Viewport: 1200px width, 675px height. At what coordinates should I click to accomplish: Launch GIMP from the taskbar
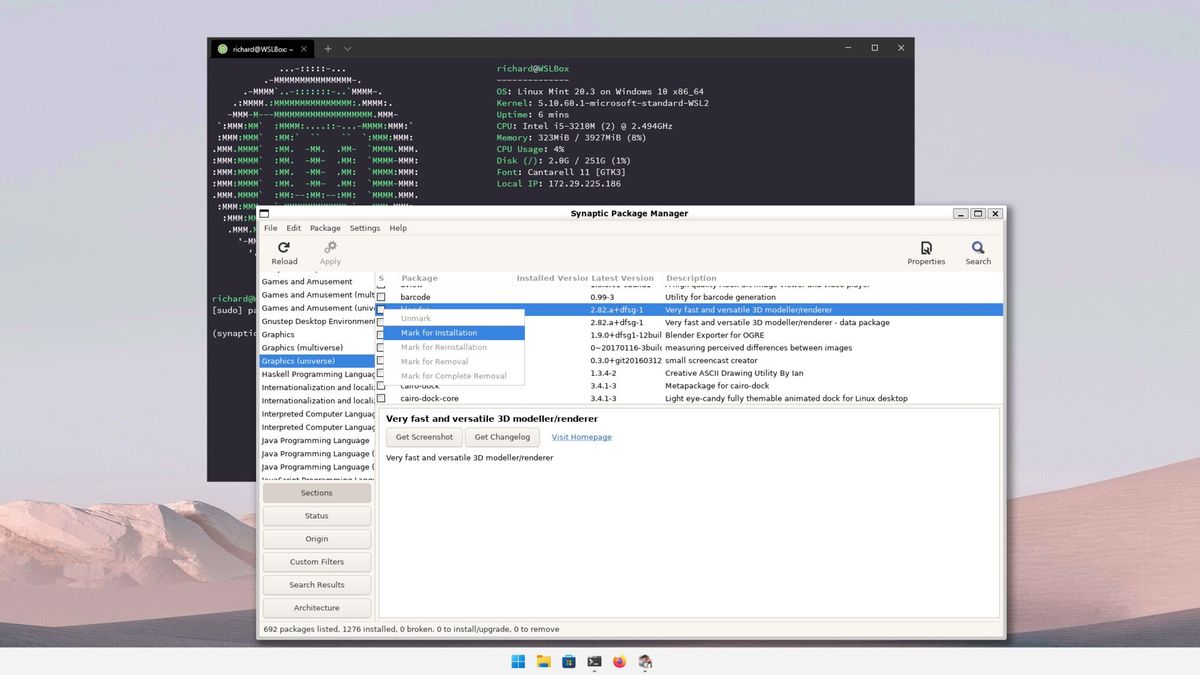(x=645, y=661)
